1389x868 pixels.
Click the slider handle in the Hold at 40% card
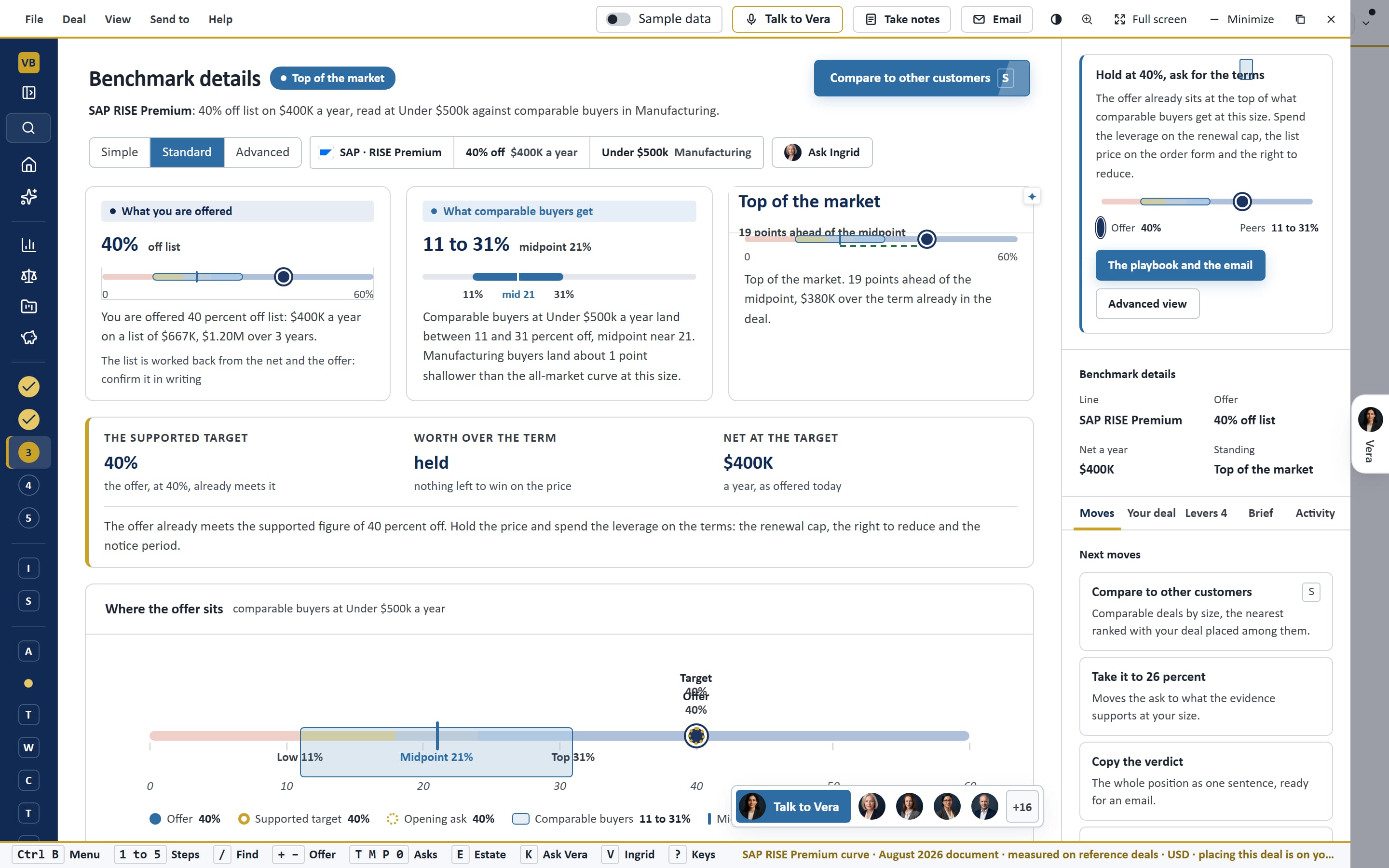[1242, 202]
